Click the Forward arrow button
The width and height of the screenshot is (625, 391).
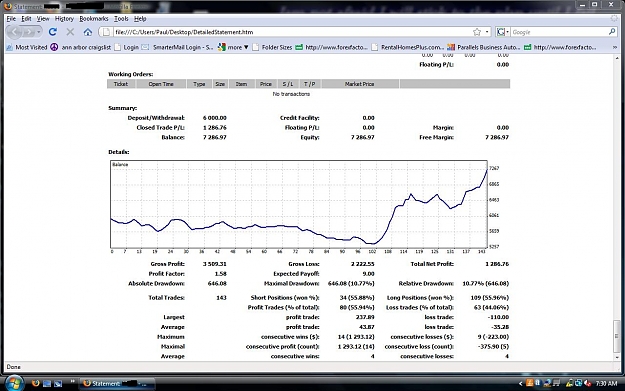click(x=29, y=32)
